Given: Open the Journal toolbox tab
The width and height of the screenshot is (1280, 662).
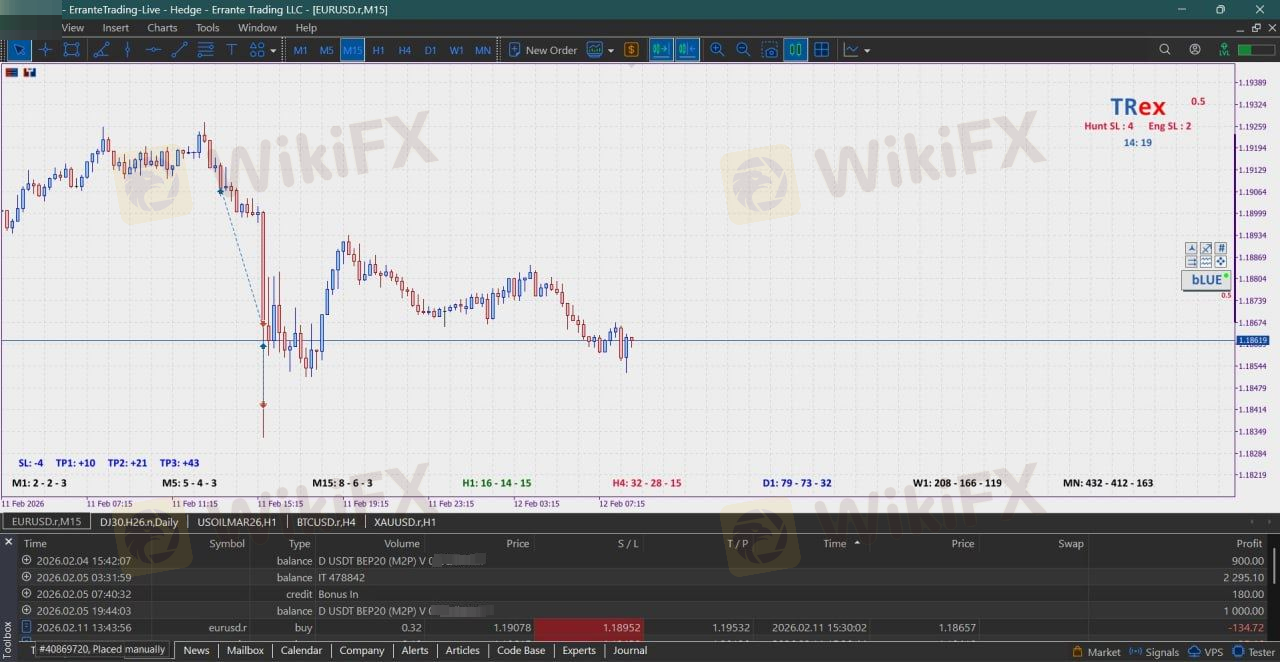Looking at the screenshot, I should [630, 650].
